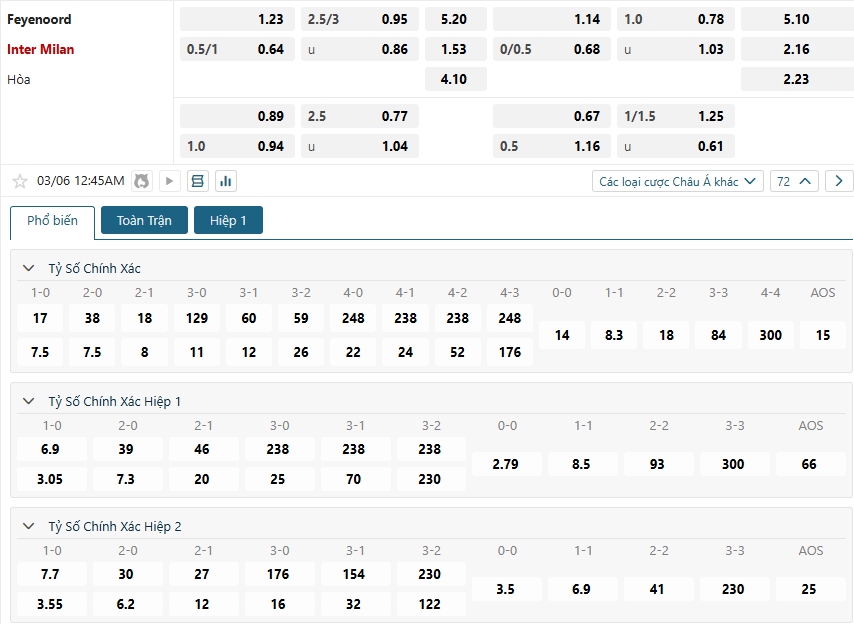Open the match lineup board icon
Viewport: 854px width, 624px height.
tap(197, 181)
